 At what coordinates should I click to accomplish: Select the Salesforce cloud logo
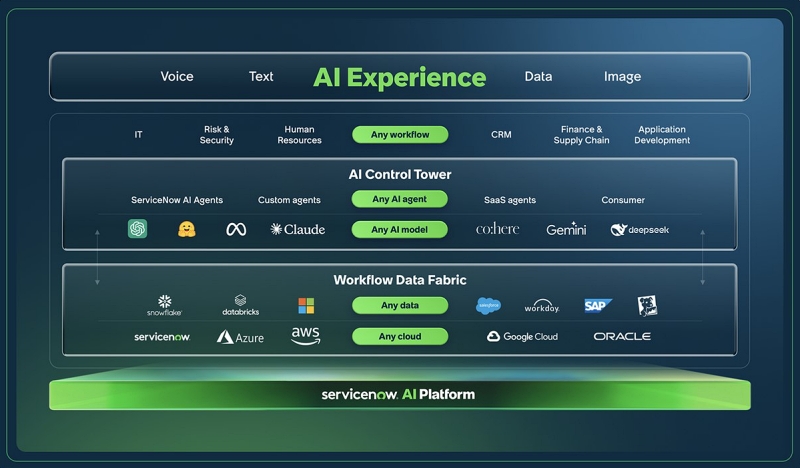[488, 306]
